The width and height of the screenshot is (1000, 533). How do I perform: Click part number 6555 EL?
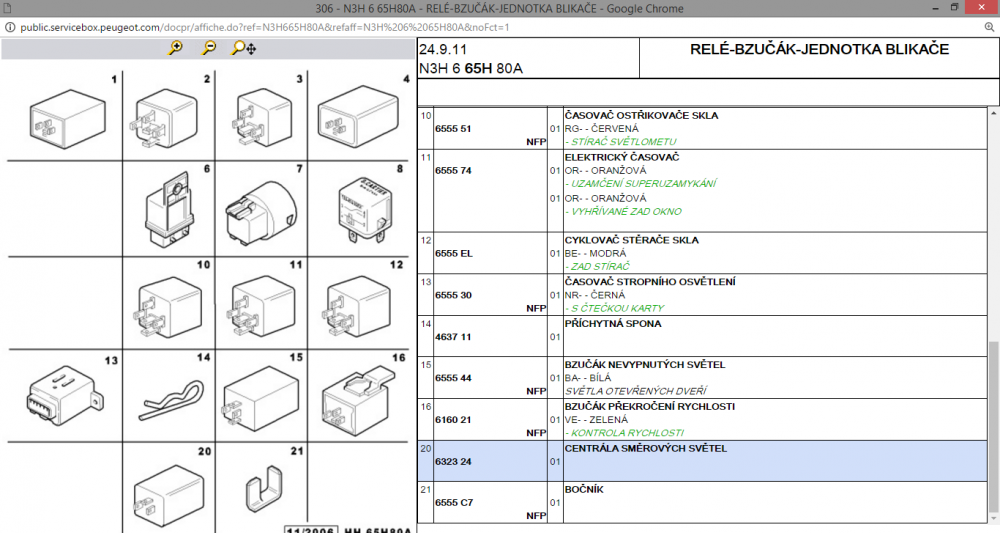tap(453, 253)
